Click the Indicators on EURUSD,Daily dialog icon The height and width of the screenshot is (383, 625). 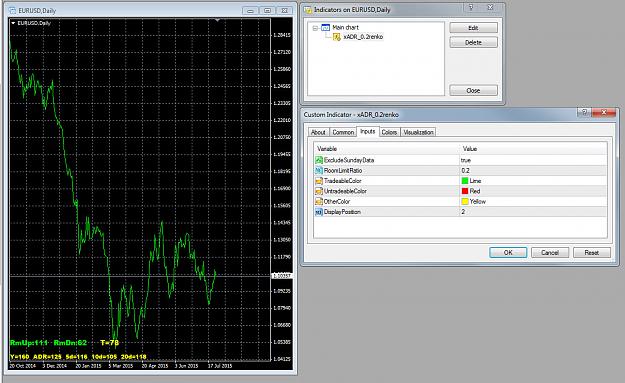point(308,10)
